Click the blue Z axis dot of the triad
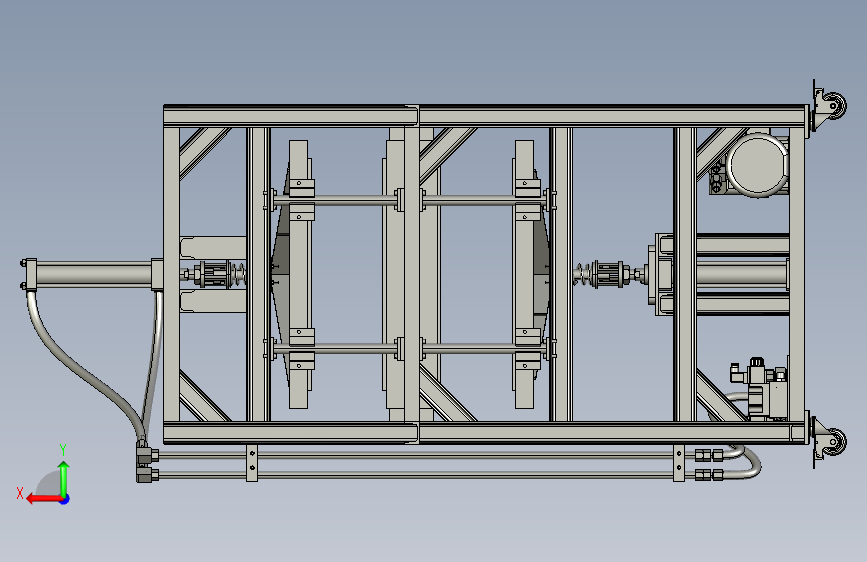Image resolution: width=867 pixels, height=562 pixels. [65, 499]
